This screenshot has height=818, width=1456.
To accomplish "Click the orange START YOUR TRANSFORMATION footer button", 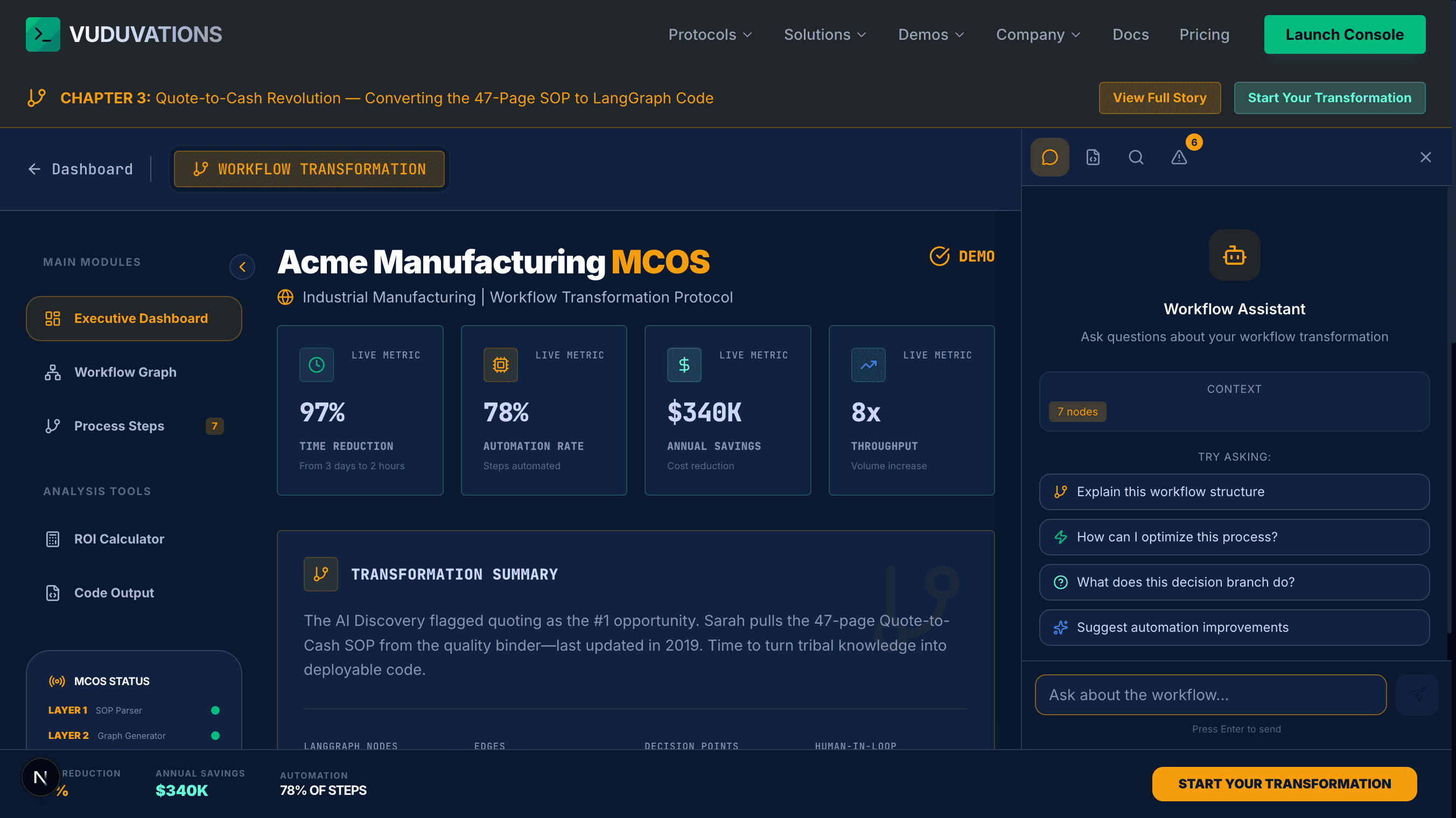I will (1284, 784).
